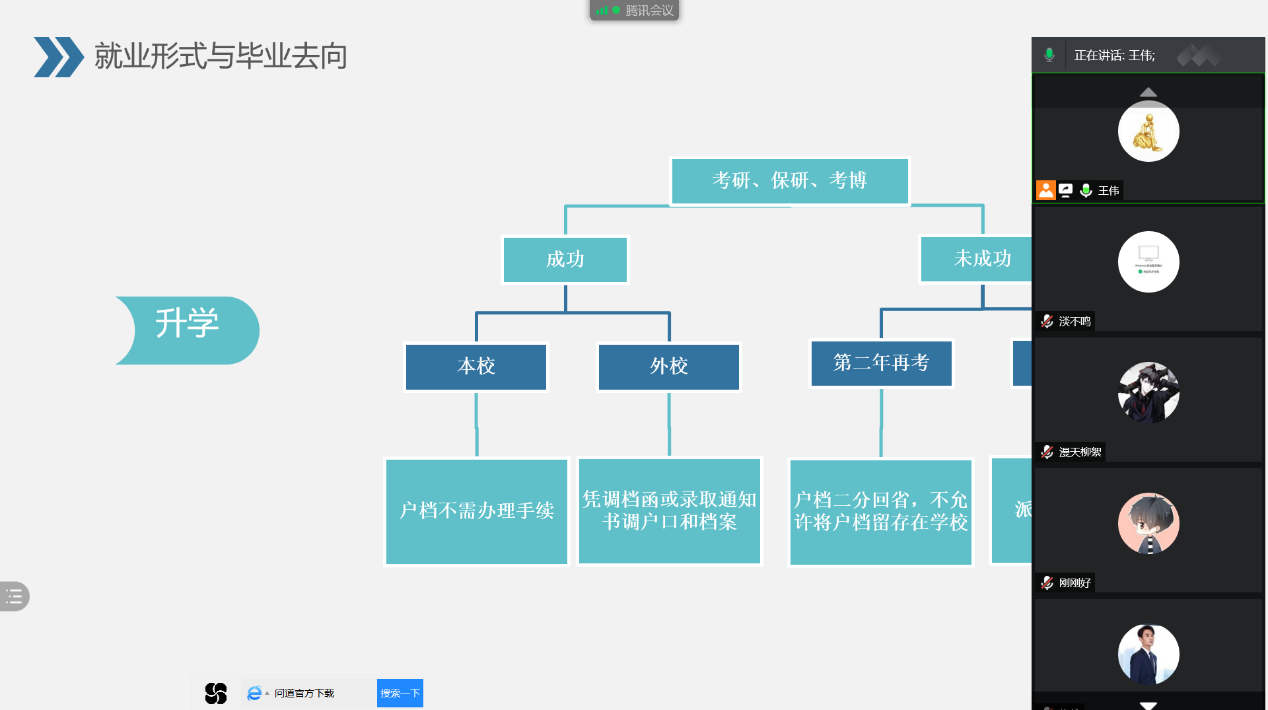Click 王伟's green microphone status icon

point(1086,190)
